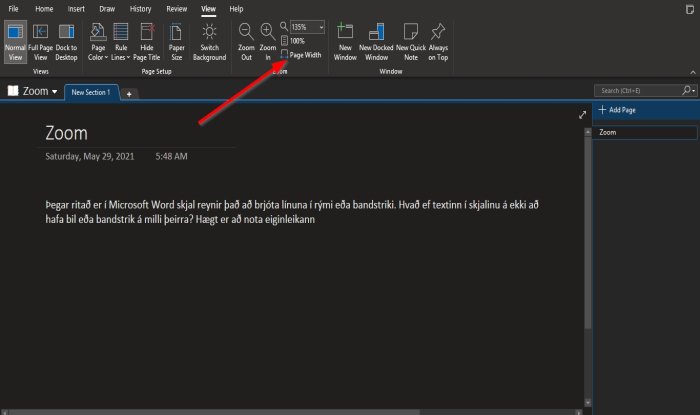Click the page title Zoom
Viewport: 700px width, 415px height.
pyautogui.click(x=66, y=133)
